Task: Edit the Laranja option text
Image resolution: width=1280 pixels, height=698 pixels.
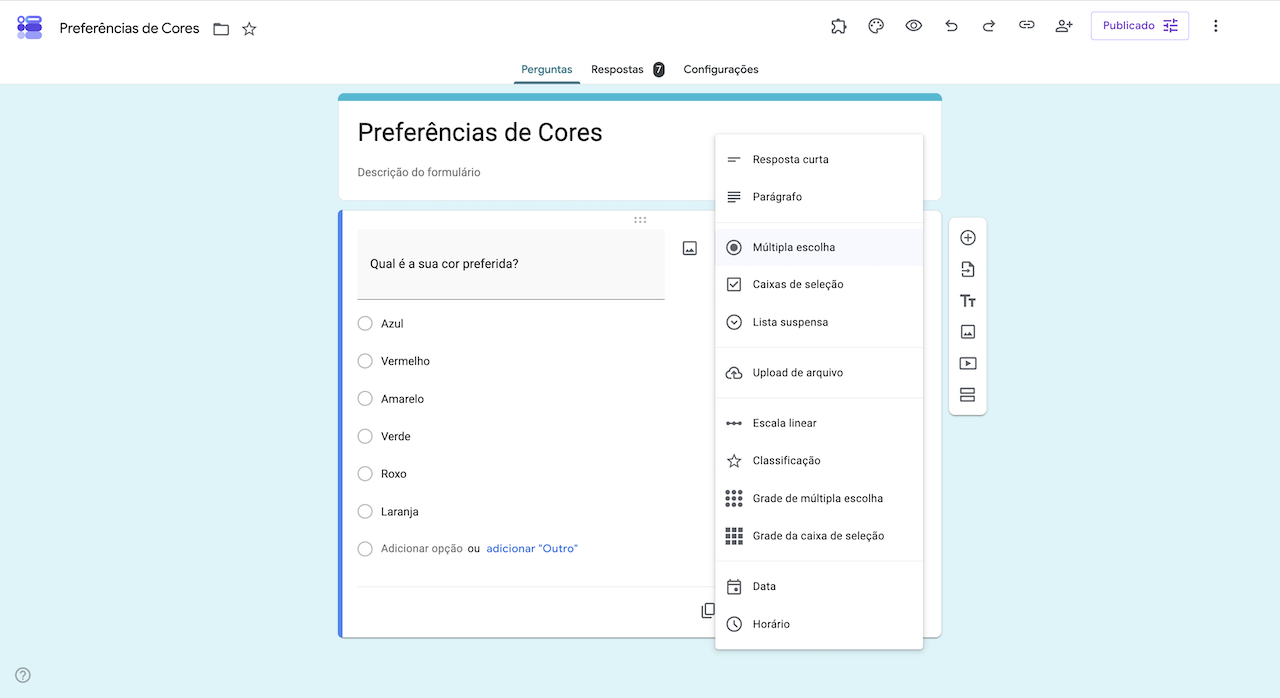Action: tap(400, 511)
